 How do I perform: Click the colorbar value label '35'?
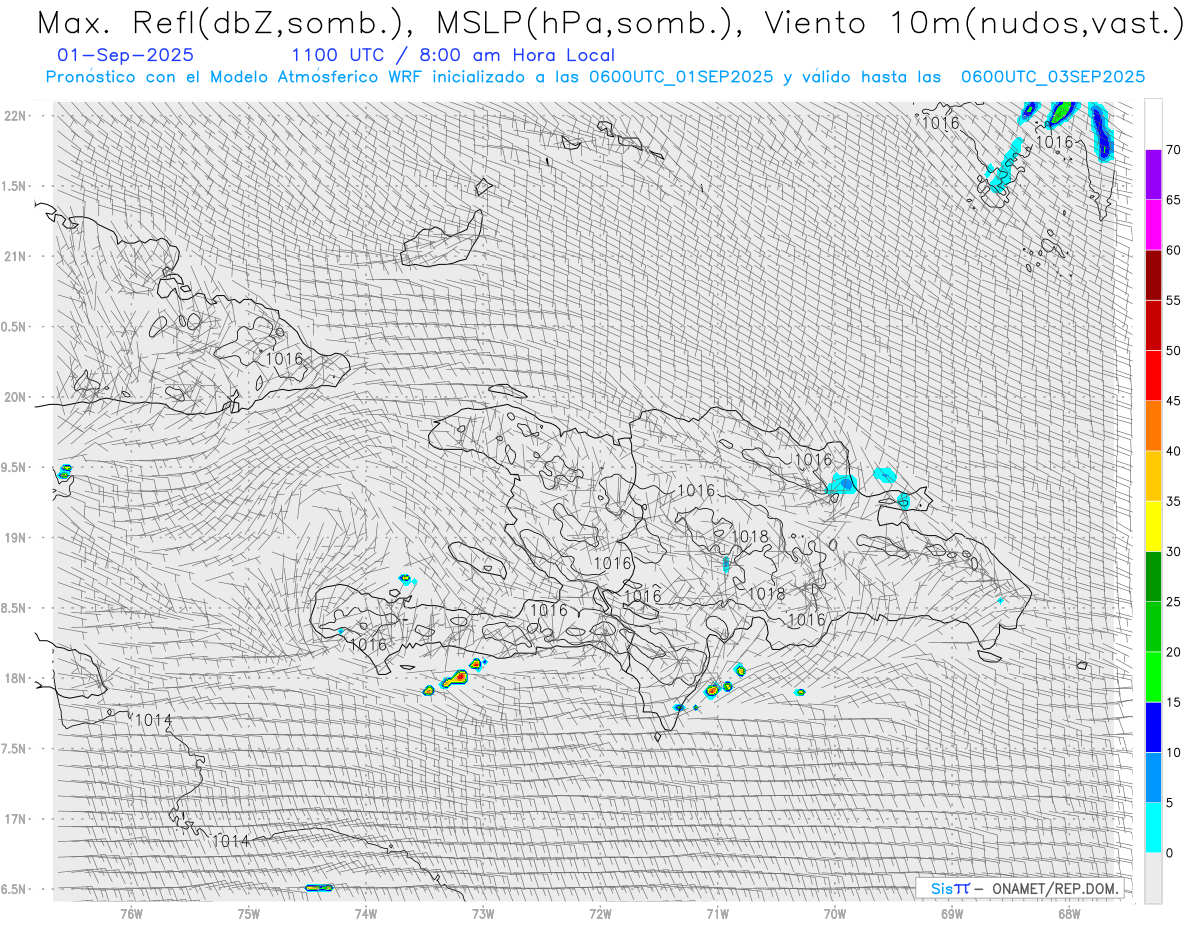point(1173,501)
